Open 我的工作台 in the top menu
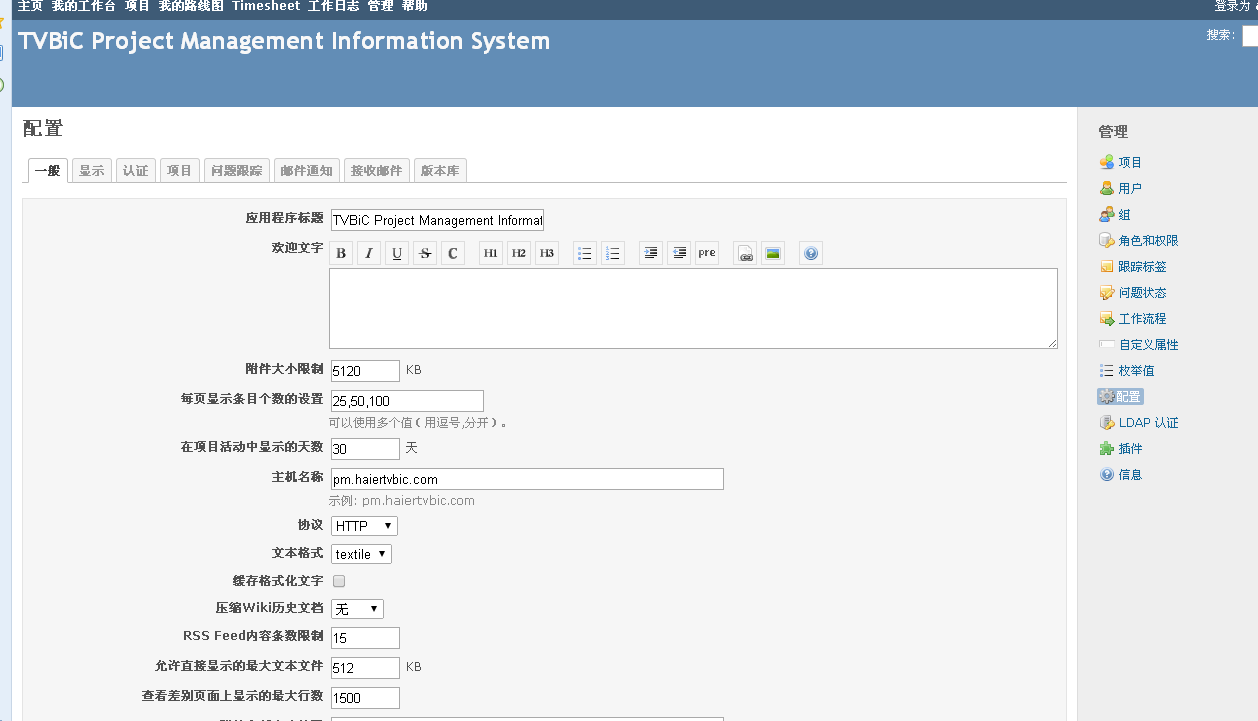 (84, 6)
